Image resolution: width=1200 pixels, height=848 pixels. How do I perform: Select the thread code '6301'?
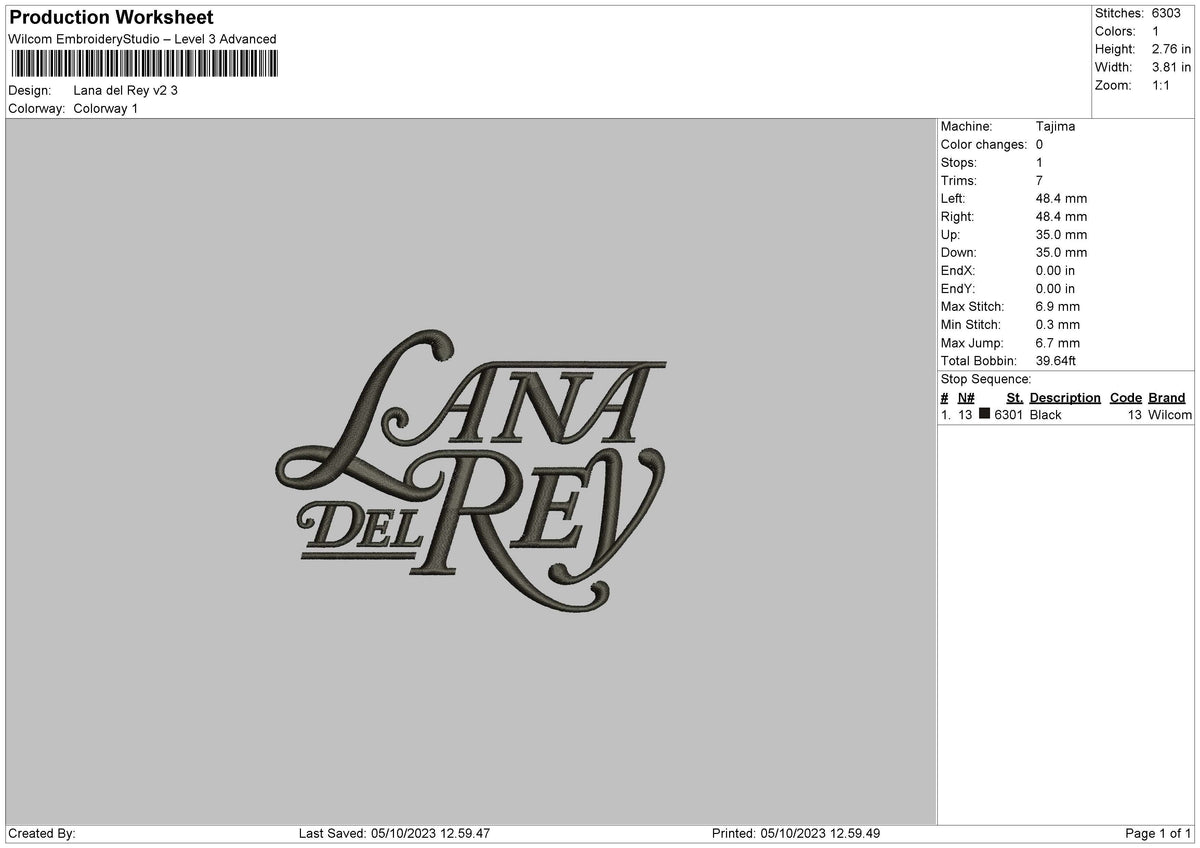point(1008,414)
